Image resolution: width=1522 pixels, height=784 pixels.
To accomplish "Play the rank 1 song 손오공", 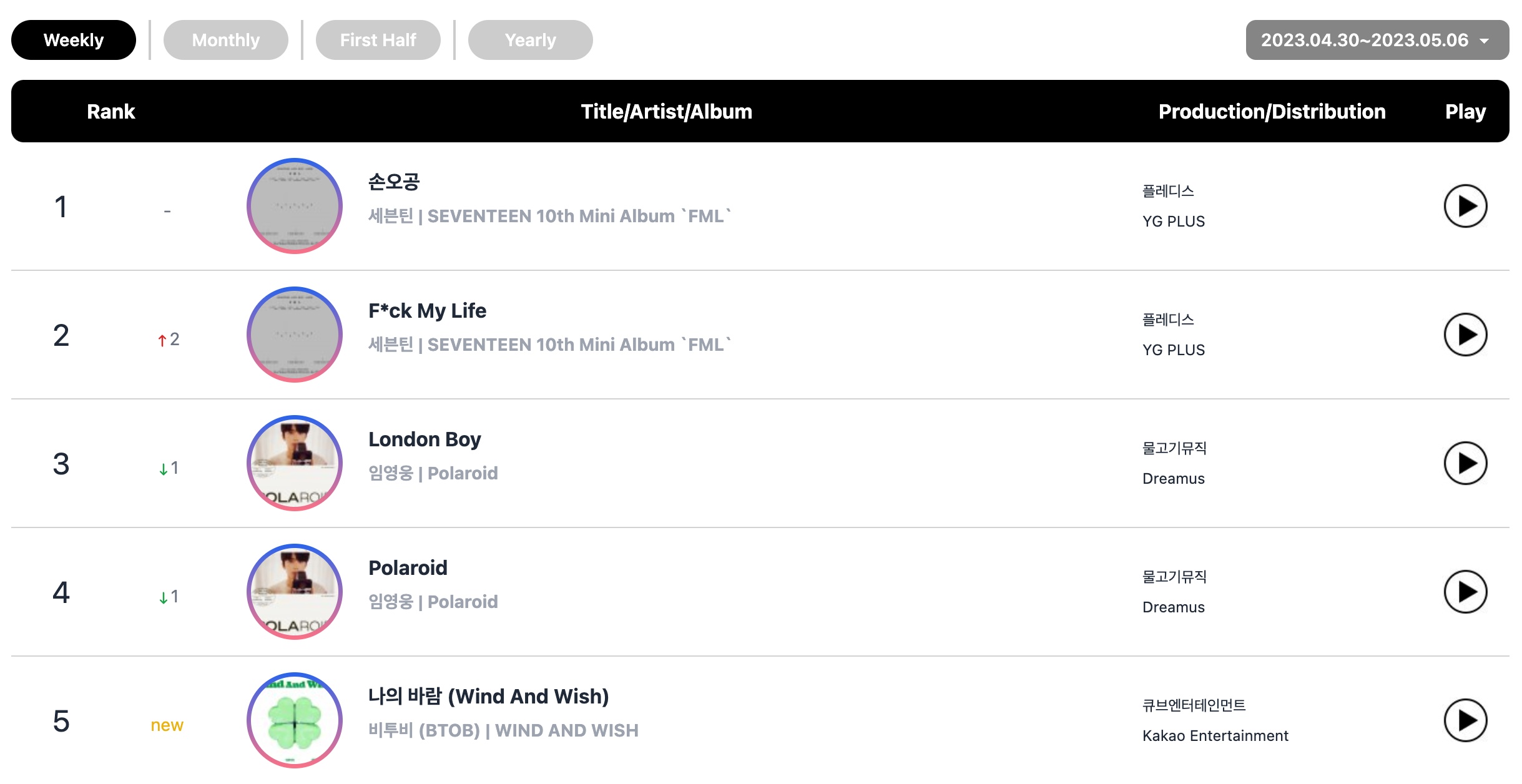I will pos(1465,206).
